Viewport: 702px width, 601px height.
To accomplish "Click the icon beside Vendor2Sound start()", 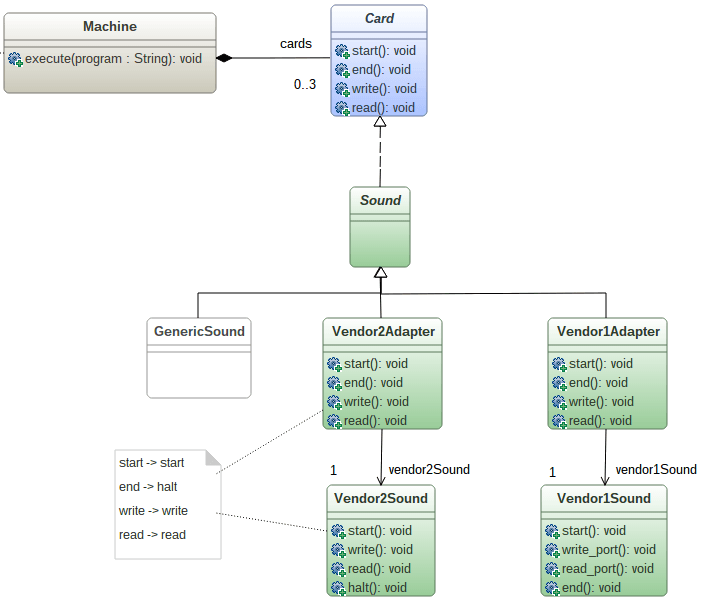I will tap(336, 531).
